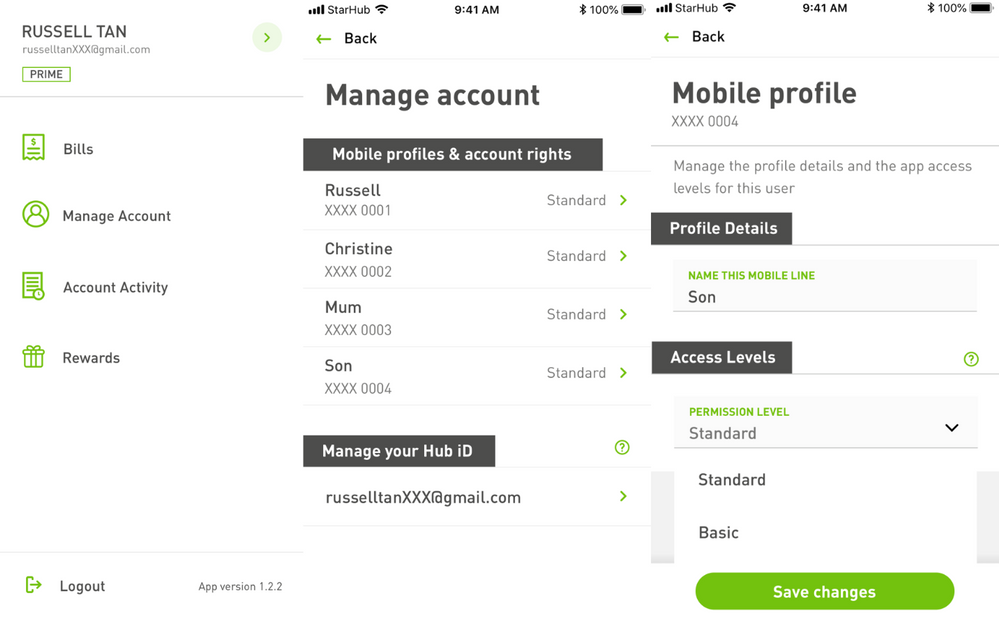Screen dimensions: 999x619
Task: Go back from Manage account screen
Action: pyautogui.click(x=347, y=39)
